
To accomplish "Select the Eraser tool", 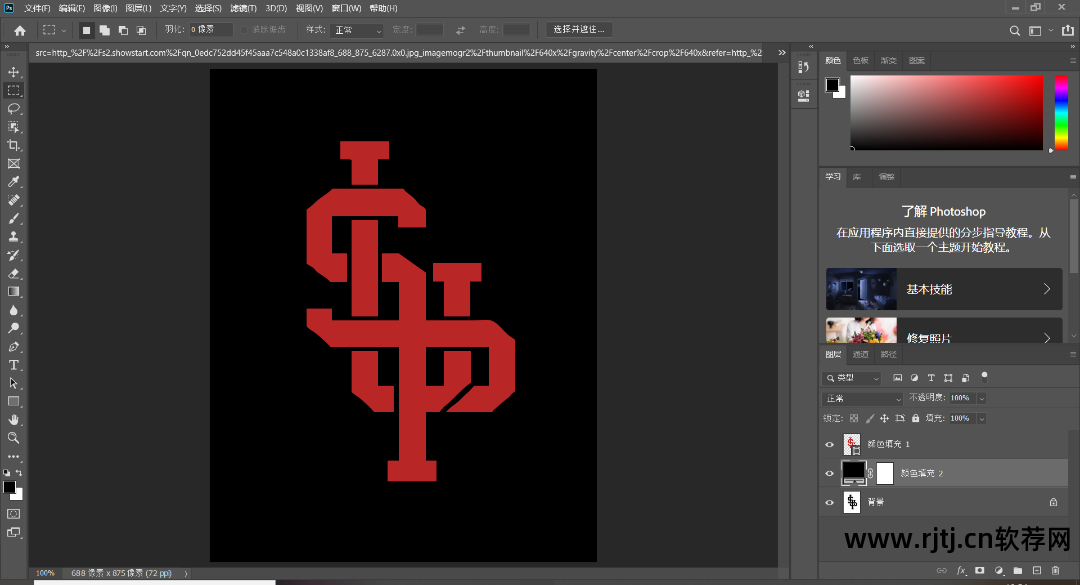I will point(13,274).
